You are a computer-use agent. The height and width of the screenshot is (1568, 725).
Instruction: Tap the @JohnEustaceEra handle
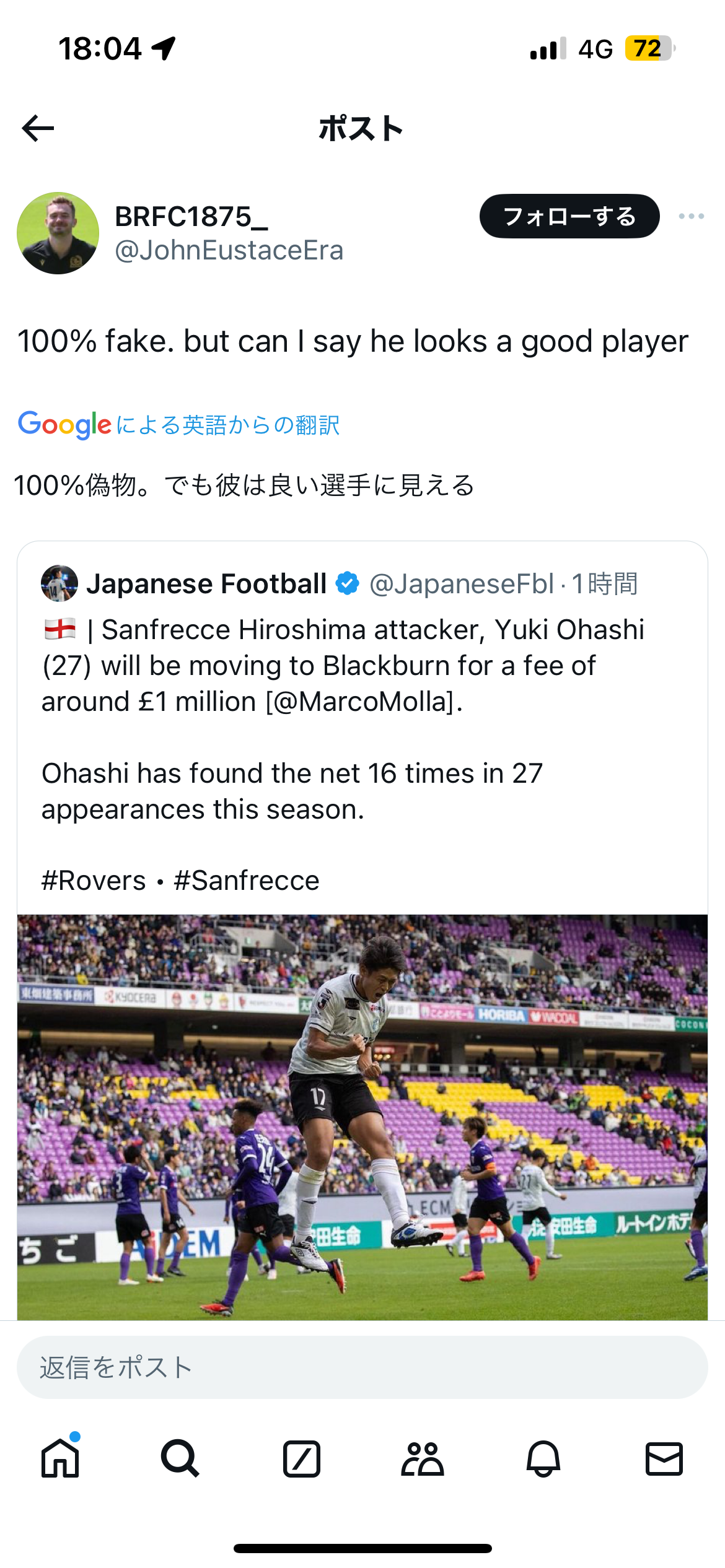[229, 251]
